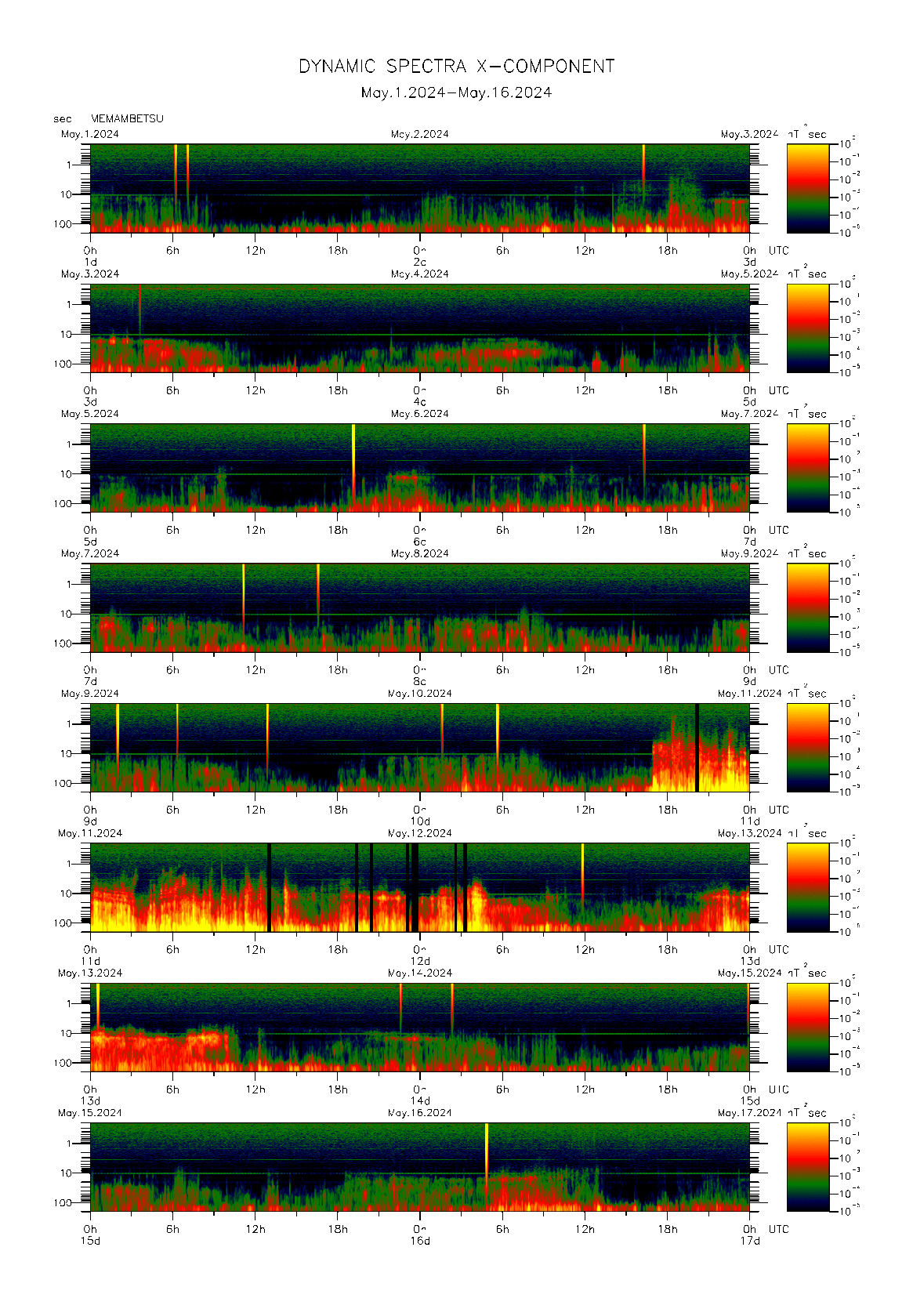Click the fourth spectrogram panel from the top
The height and width of the screenshot is (1316, 913).
point(419,607)
